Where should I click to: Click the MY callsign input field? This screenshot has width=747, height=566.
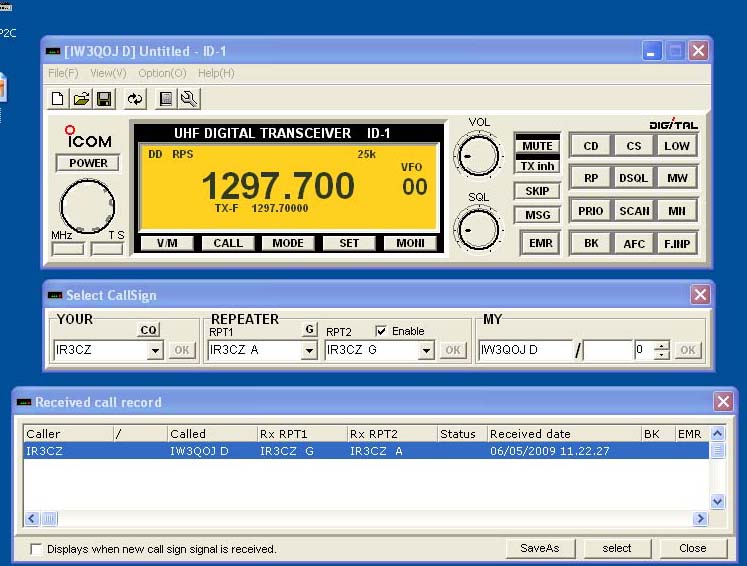tap(525, 350)
